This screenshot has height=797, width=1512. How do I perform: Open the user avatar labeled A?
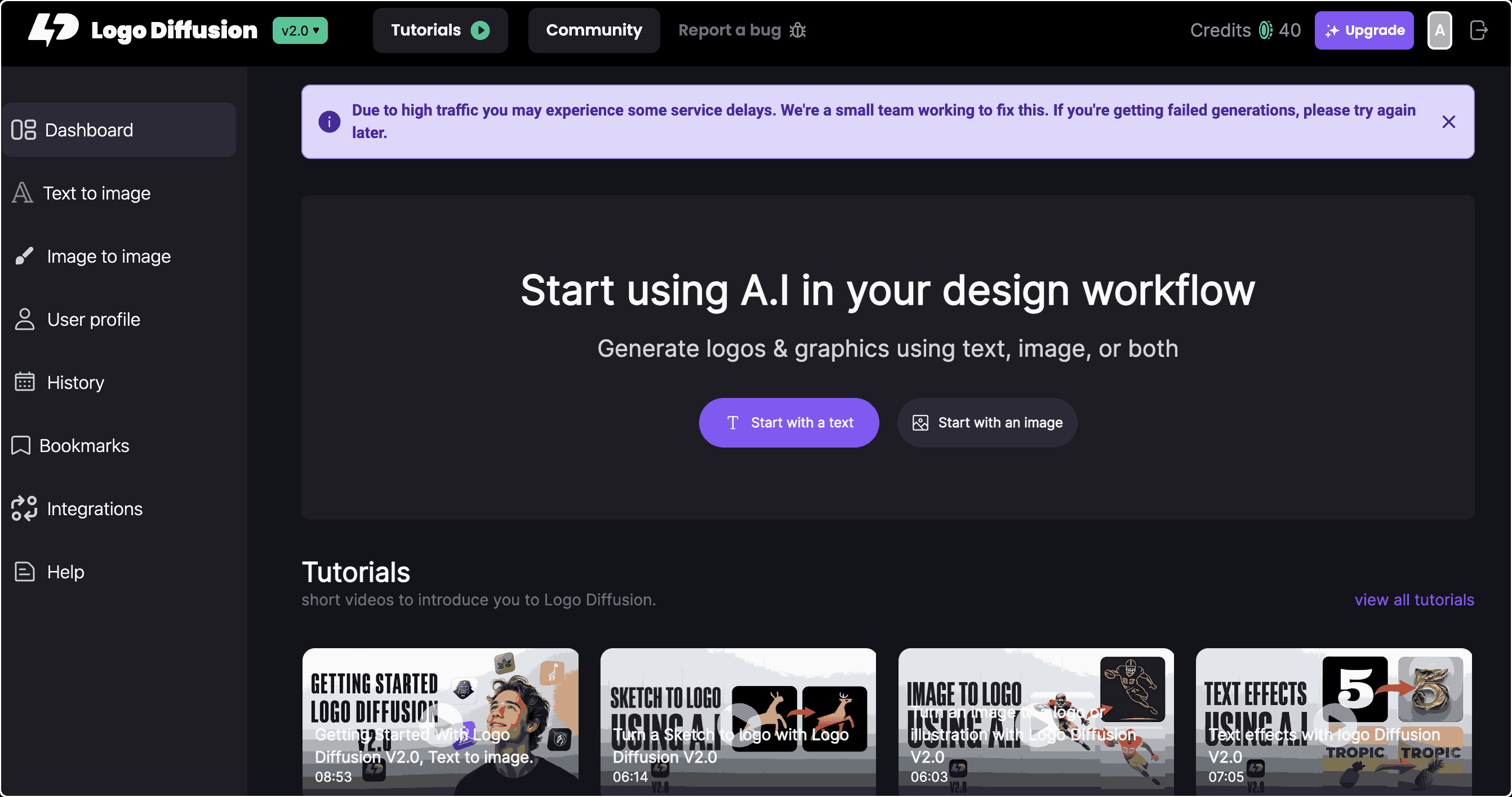click(x=1440, y=30)
